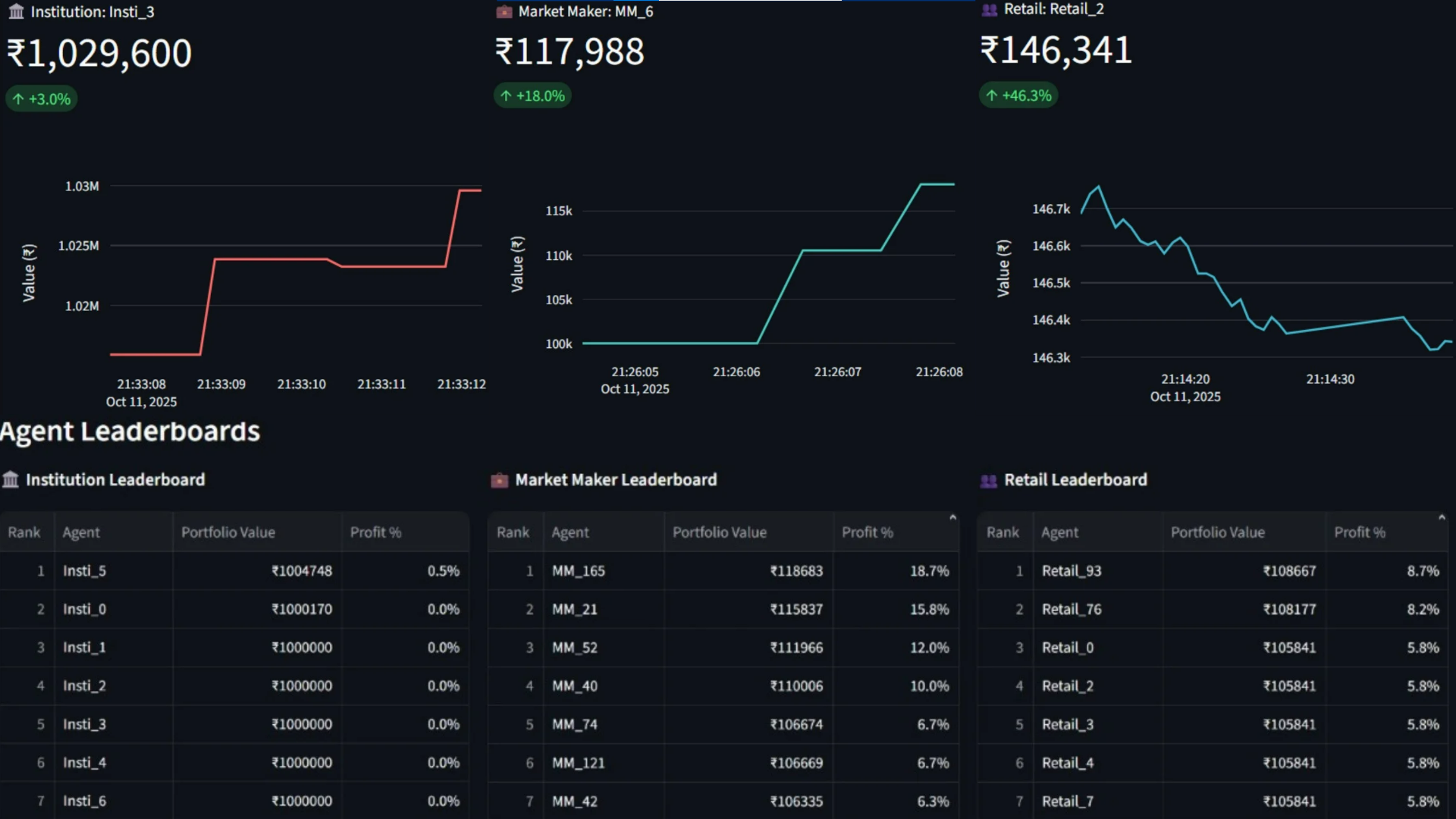
Task: Click the +3.0% green up-arrow badge
Action: 42,99
